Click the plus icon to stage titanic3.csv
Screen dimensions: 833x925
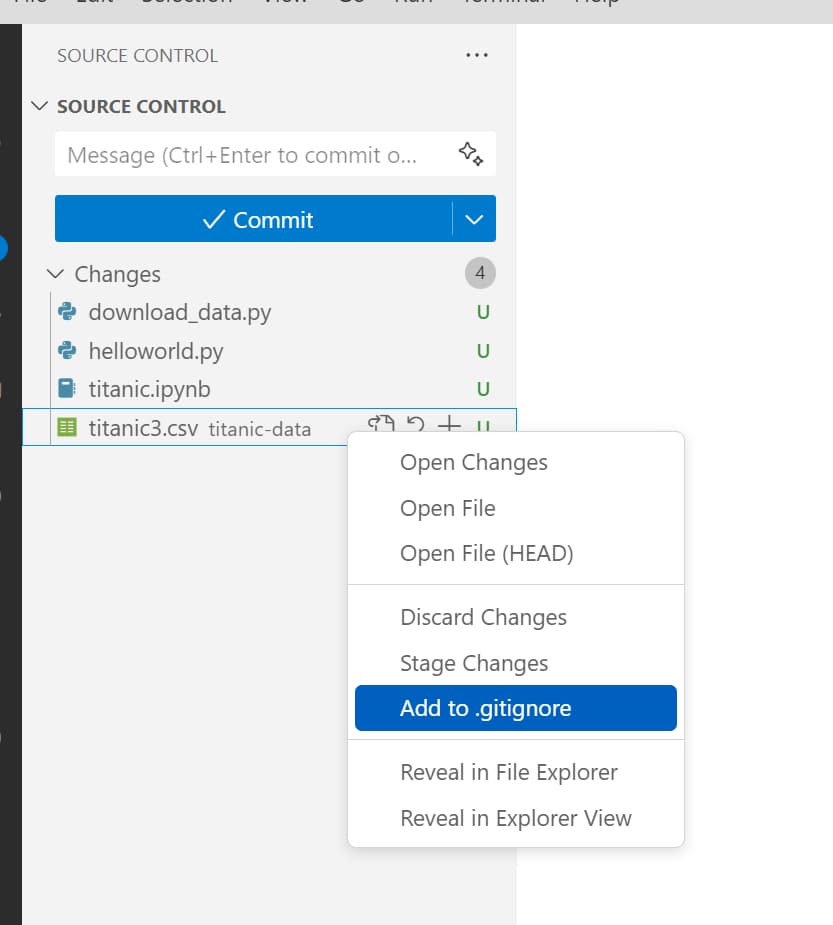point(450,425)
